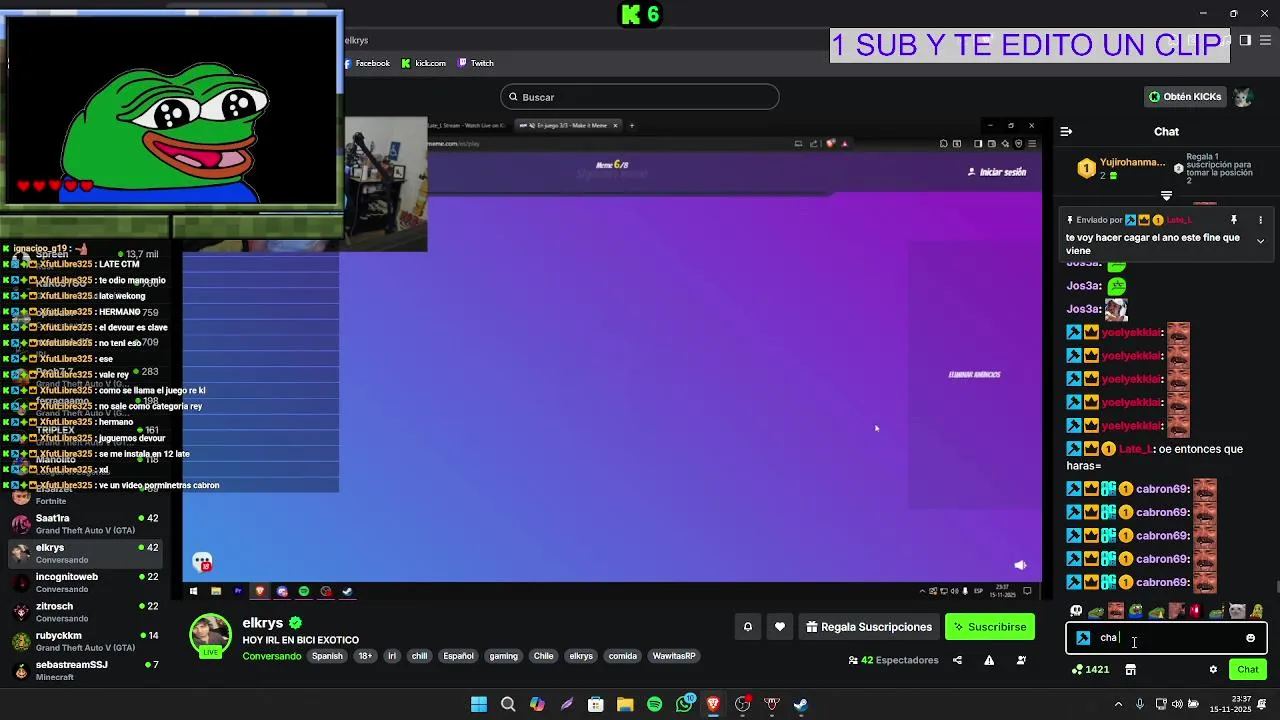Open chat settings gear icon
The width and height of the screenshot is (1280, 720).
pyautogui.click(x=1213, y=669)
